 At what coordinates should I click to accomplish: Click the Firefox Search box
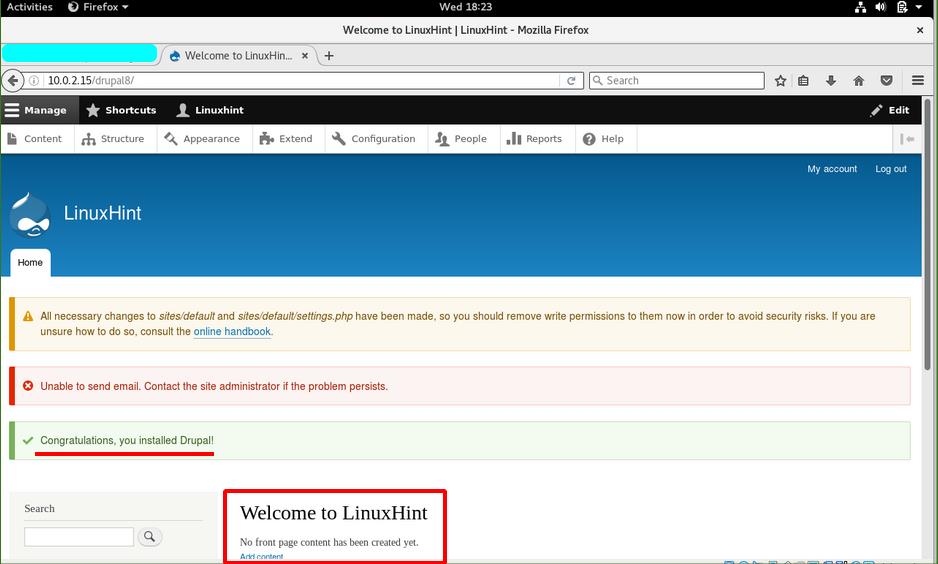point(677,80)
